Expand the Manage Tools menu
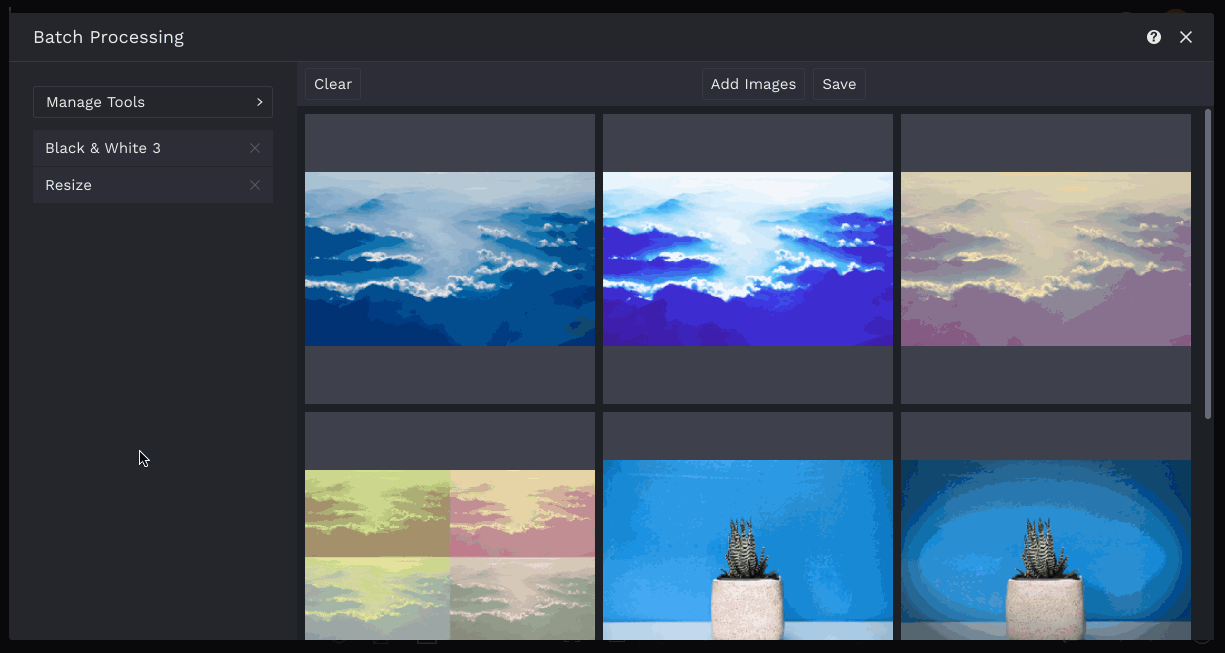The width and height of the screenshot is (1225, 653). (x=153, y=102)
